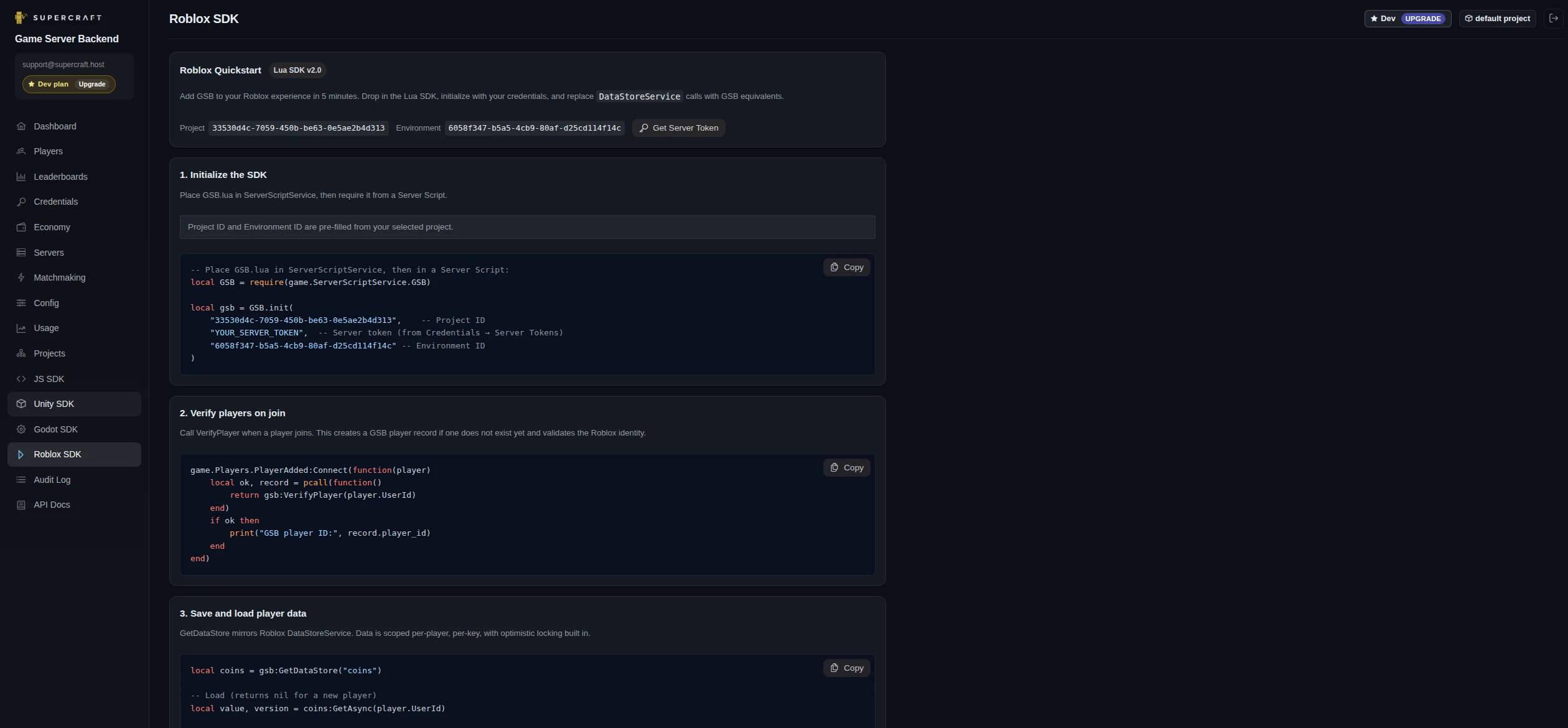1568x728 pixels.
Task: Open the Usage page
Action: point(74,328)
